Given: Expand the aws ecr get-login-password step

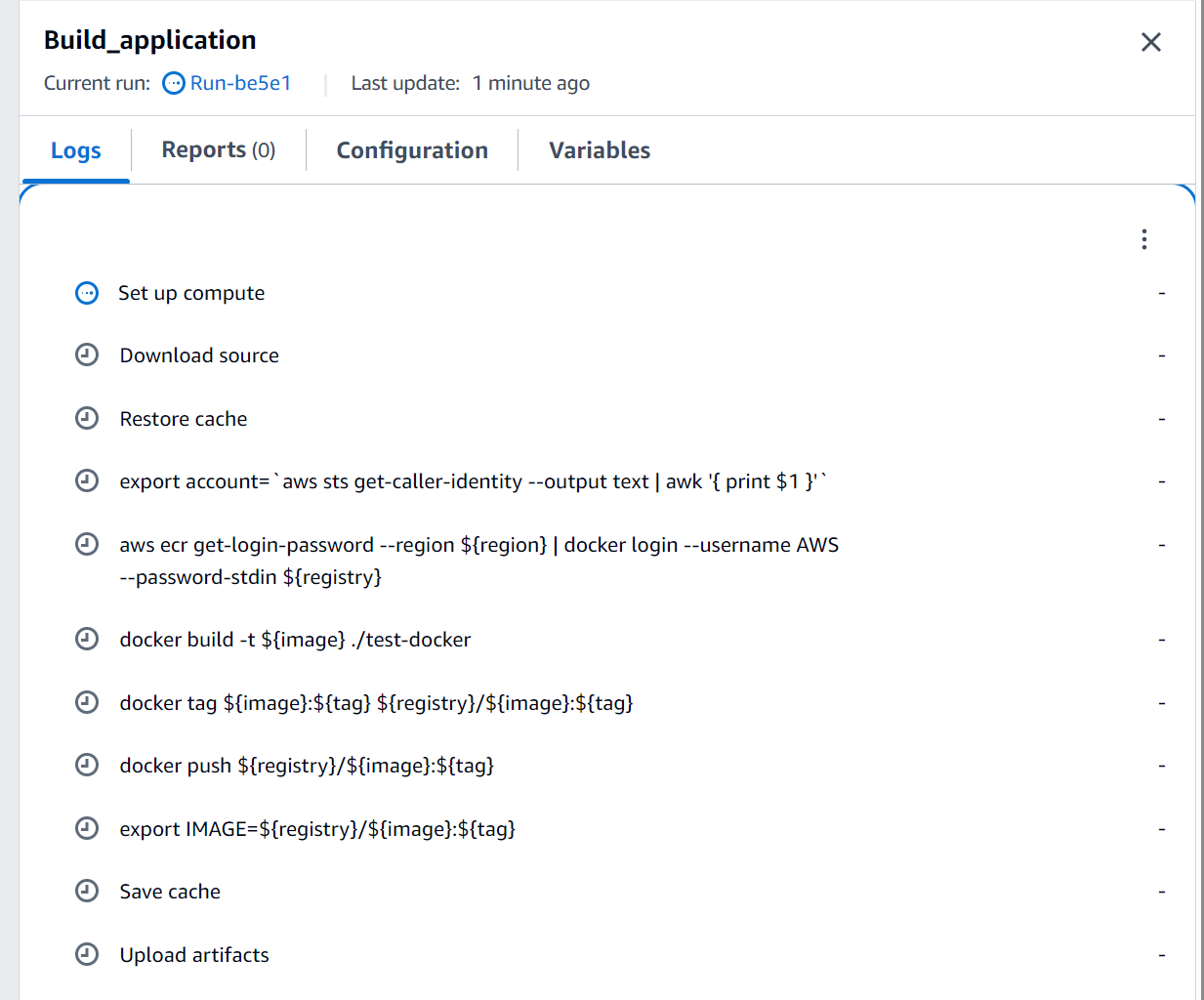Looking at the screenshot, I should click(479, 561).
